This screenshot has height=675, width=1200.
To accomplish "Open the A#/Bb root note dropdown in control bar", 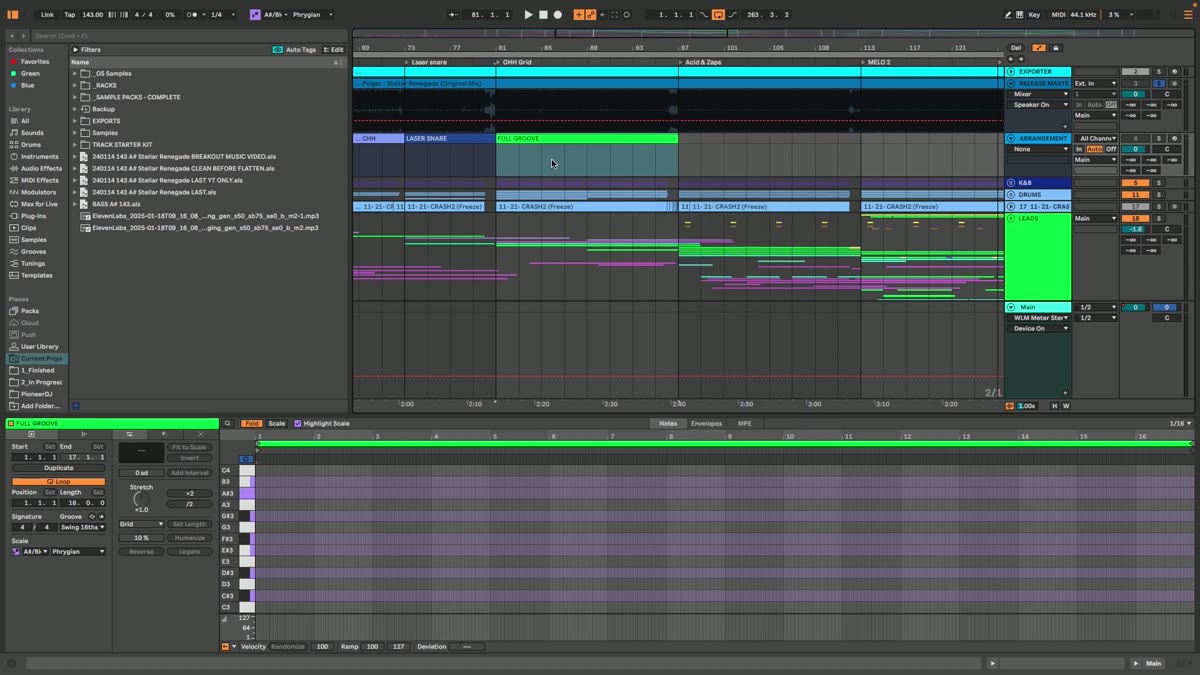I will click(x=275, y=15).
